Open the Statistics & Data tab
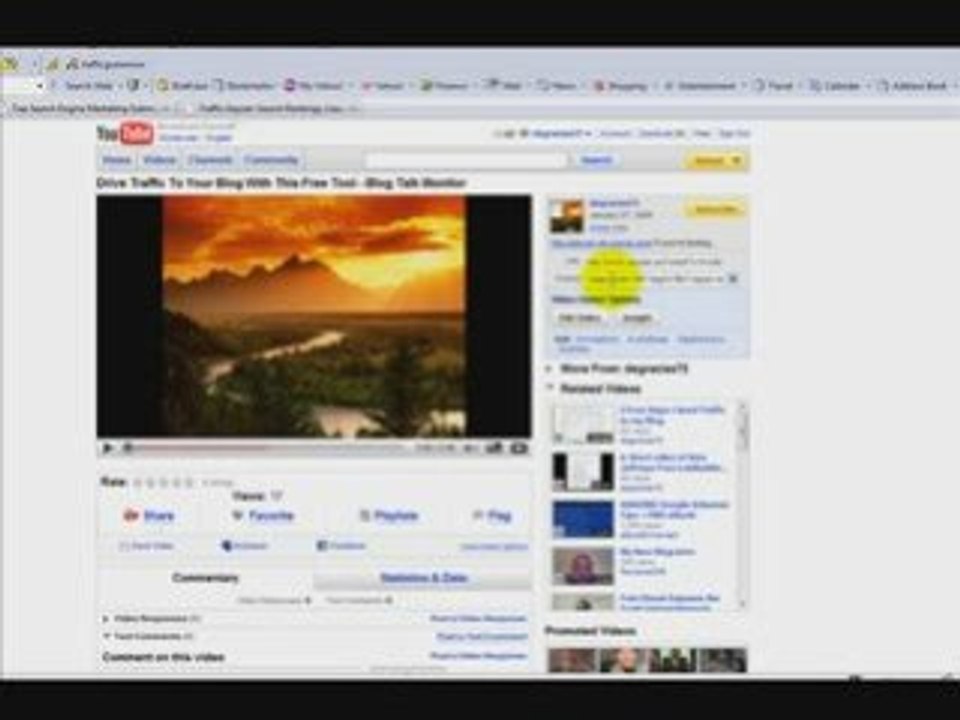The image size is (960, 720). 423,577
